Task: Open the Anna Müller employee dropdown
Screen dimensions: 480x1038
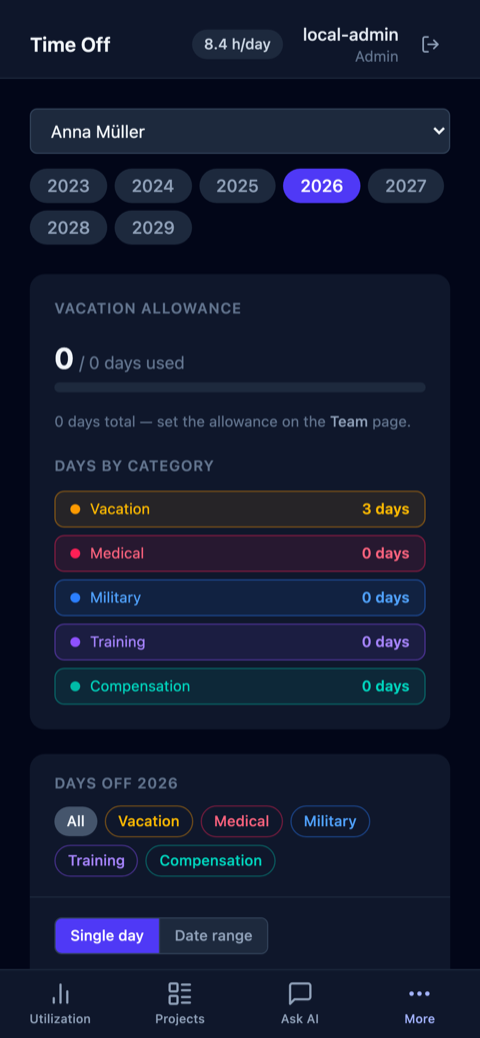Action: tap(240, 131)
